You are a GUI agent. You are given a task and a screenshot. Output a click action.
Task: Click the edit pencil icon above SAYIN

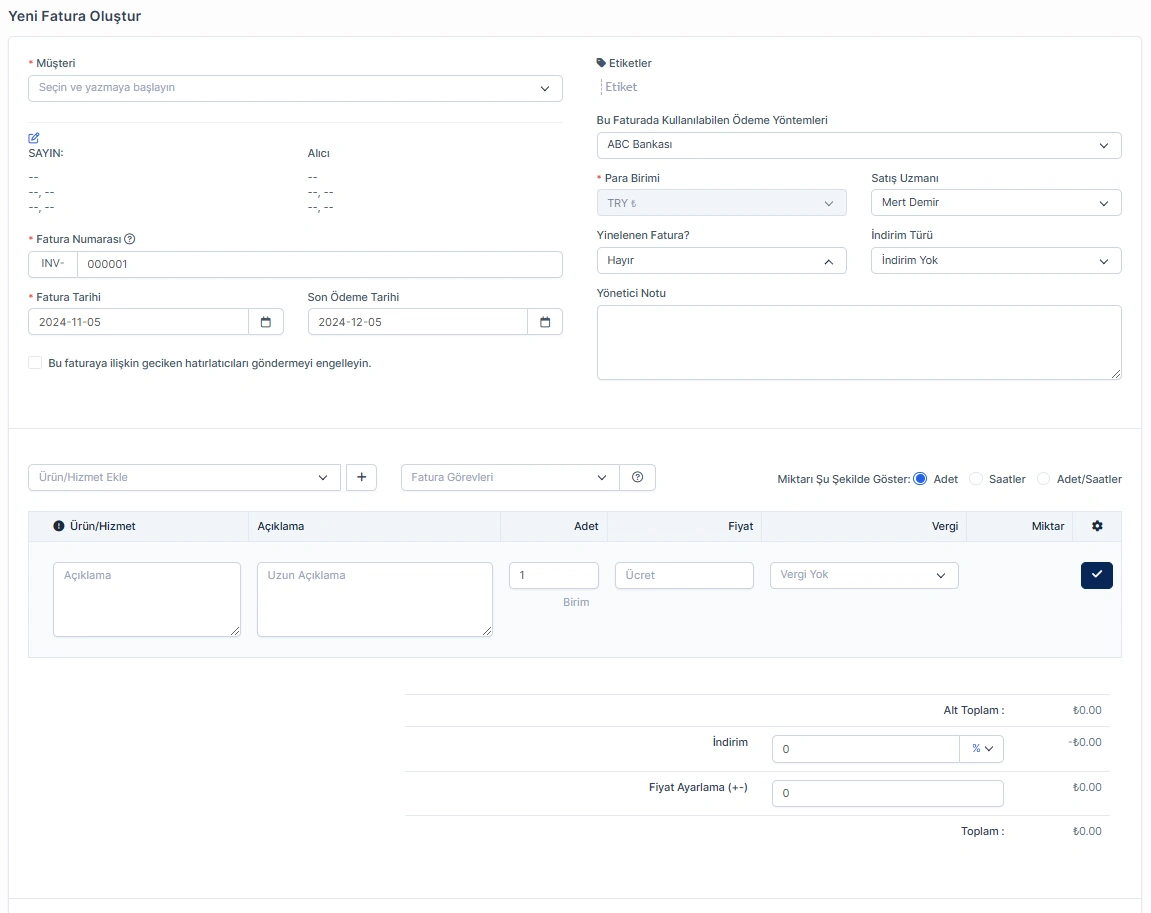coord(34,138)
